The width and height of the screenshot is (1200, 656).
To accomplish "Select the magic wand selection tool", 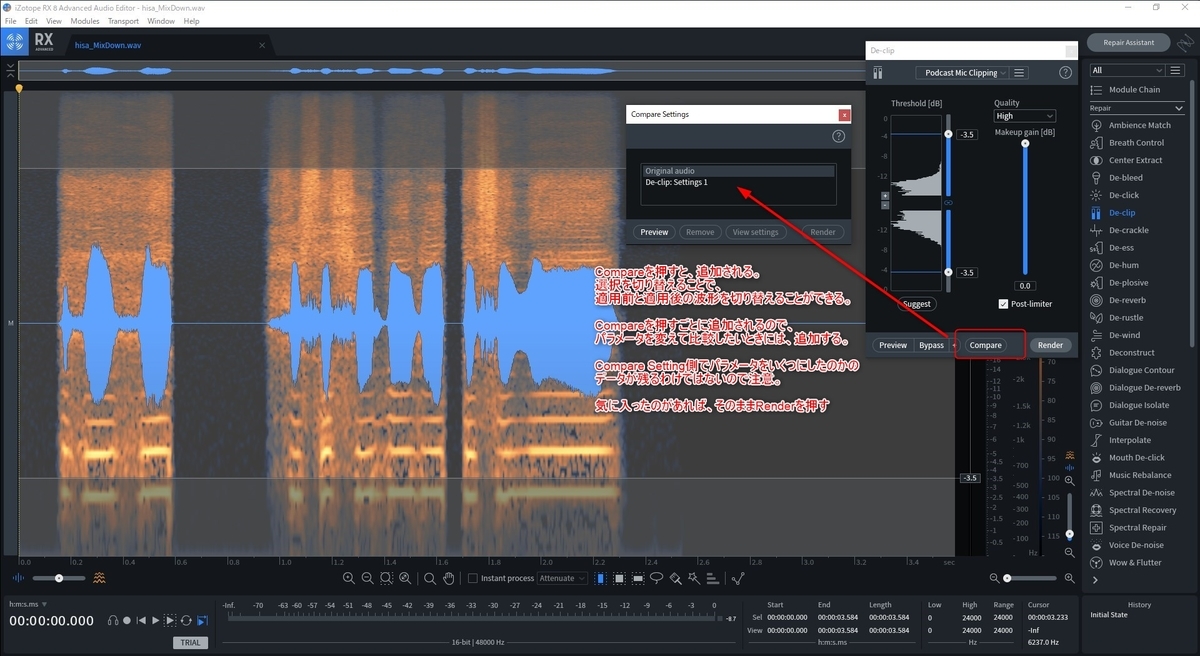I will [x=694, y=578].
